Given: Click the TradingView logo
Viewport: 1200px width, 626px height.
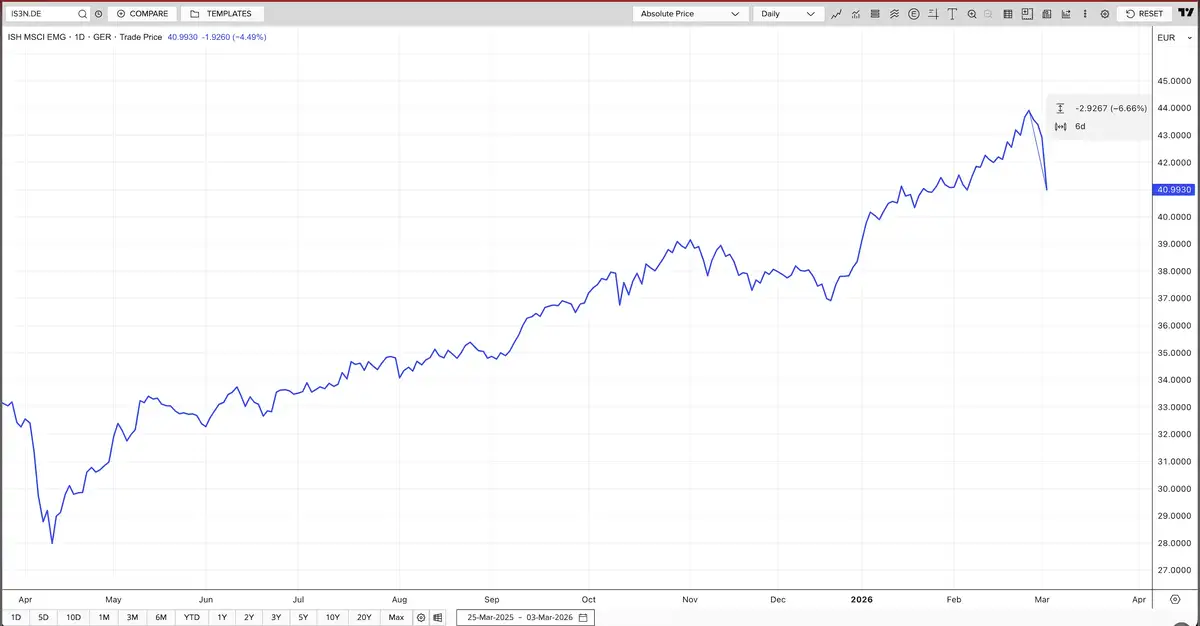Looking at the screenshot, I should 1186,13.
